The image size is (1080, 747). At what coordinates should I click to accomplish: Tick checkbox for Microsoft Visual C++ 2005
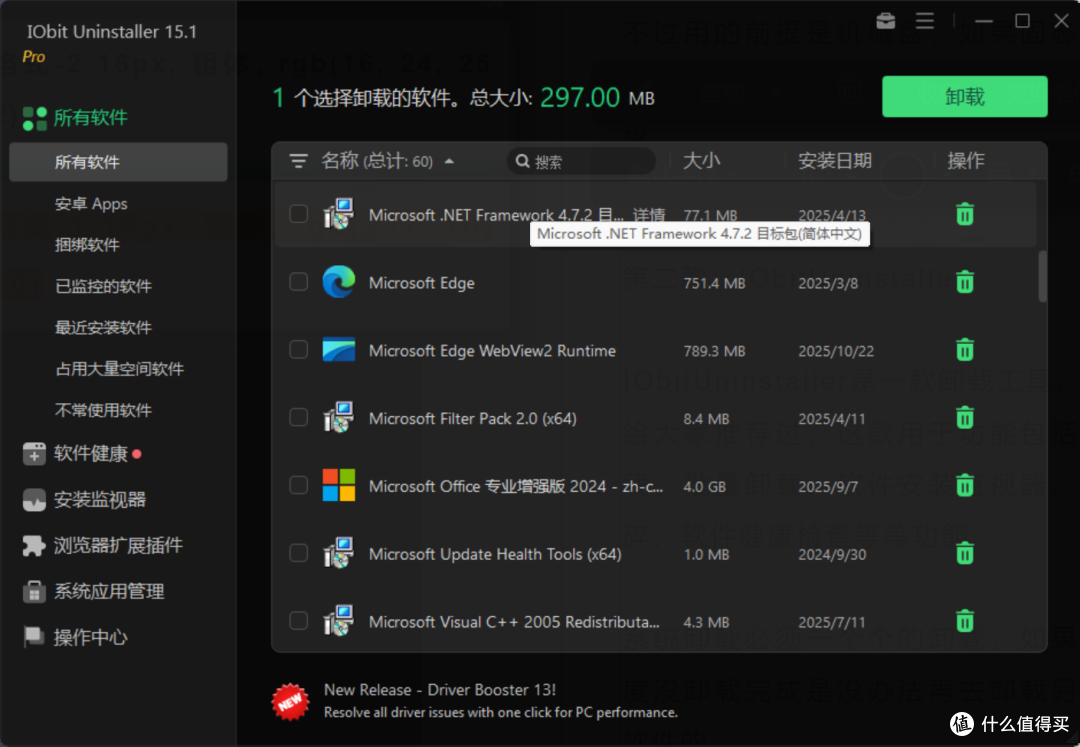(298, 621)
